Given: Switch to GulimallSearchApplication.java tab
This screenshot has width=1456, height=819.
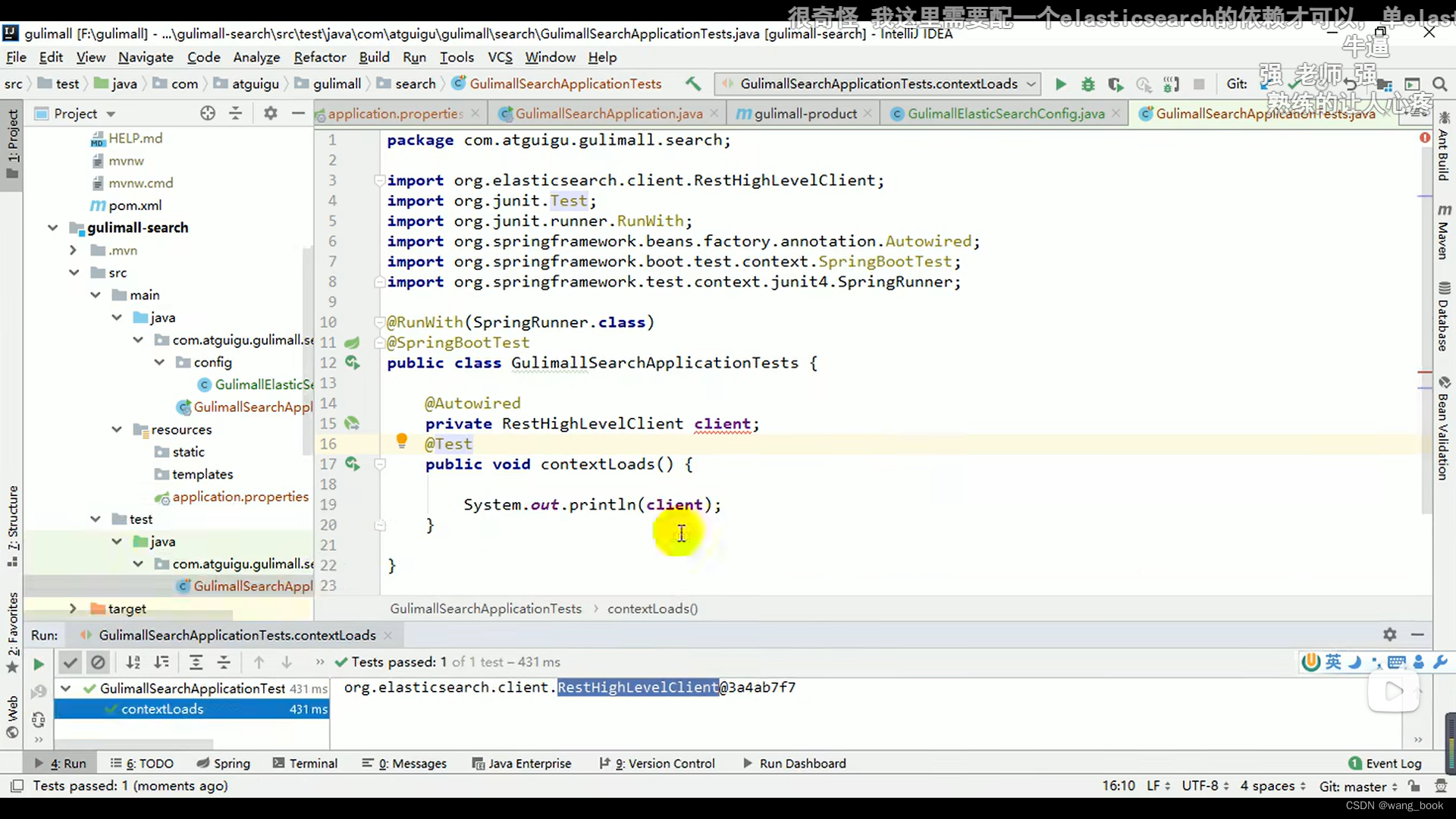Looking at the screenshot, I should 609,113.
